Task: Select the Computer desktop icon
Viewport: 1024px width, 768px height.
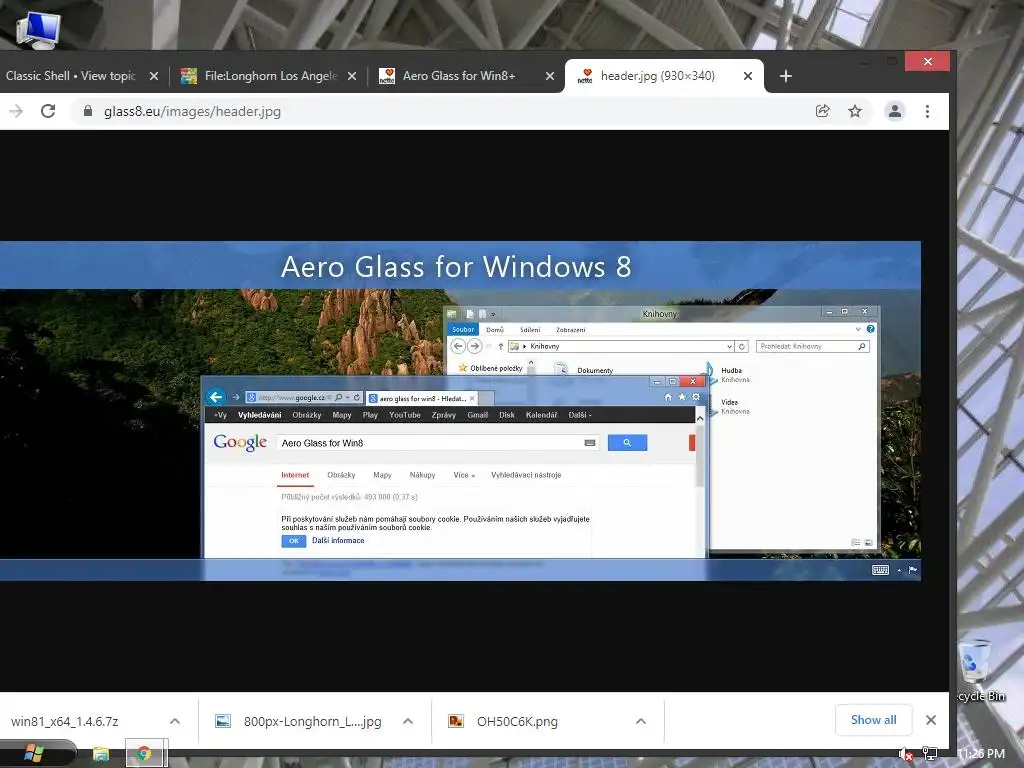Action: coord(38,29)
